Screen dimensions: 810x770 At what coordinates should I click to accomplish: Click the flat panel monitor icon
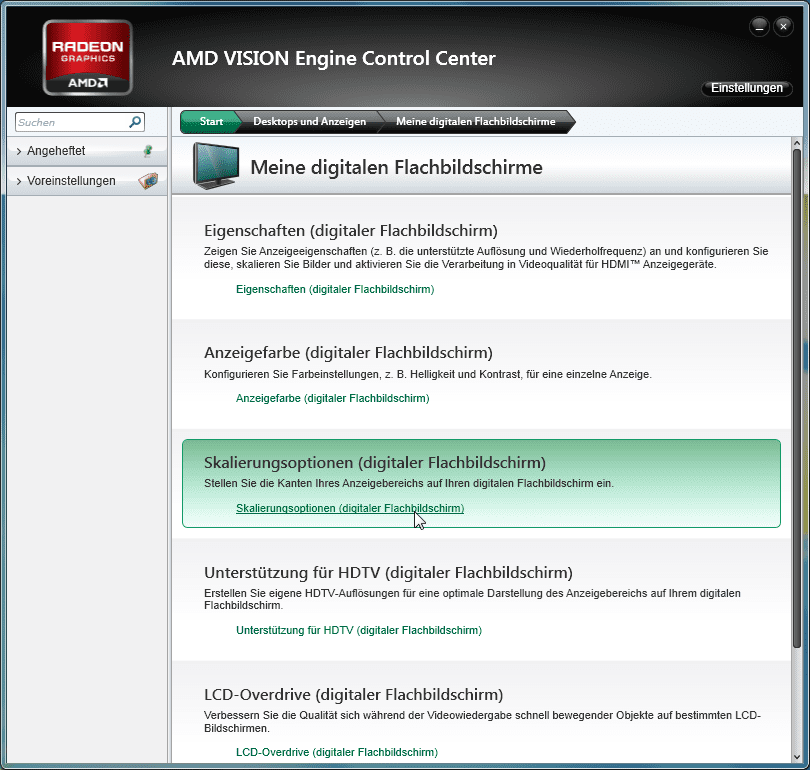click(x=216, y=165)
